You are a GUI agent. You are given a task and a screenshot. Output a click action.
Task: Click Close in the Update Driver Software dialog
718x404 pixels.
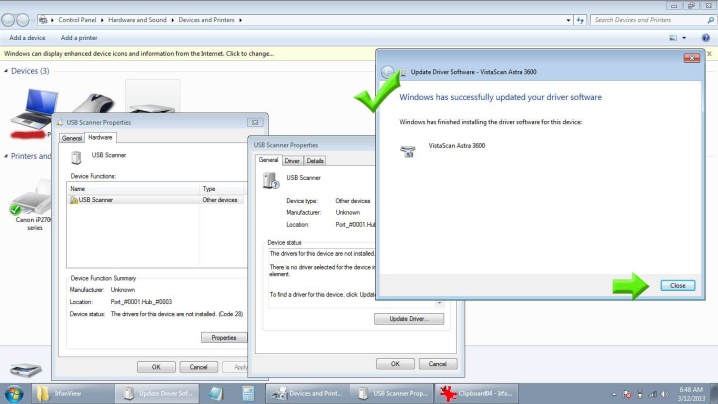click(x=678, y=285)
